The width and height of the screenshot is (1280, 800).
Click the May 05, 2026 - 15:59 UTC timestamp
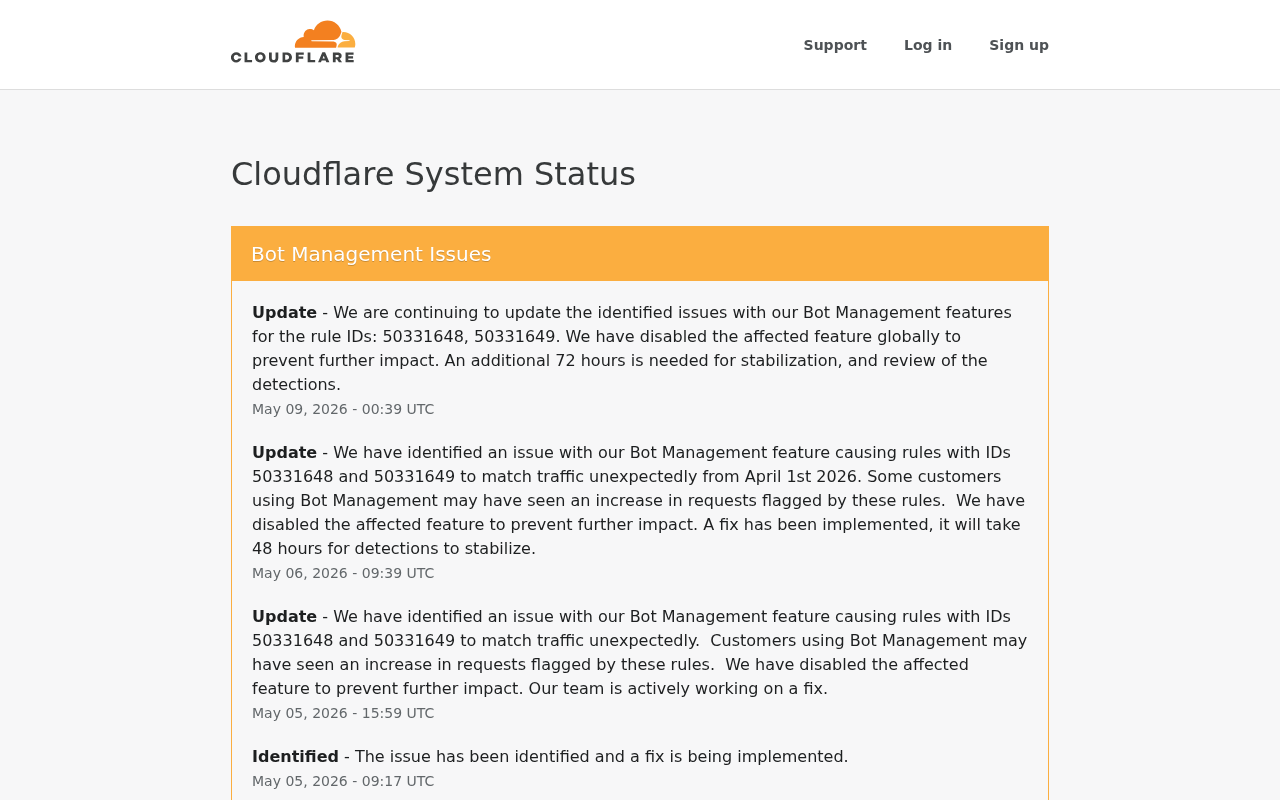coord(343,713)
